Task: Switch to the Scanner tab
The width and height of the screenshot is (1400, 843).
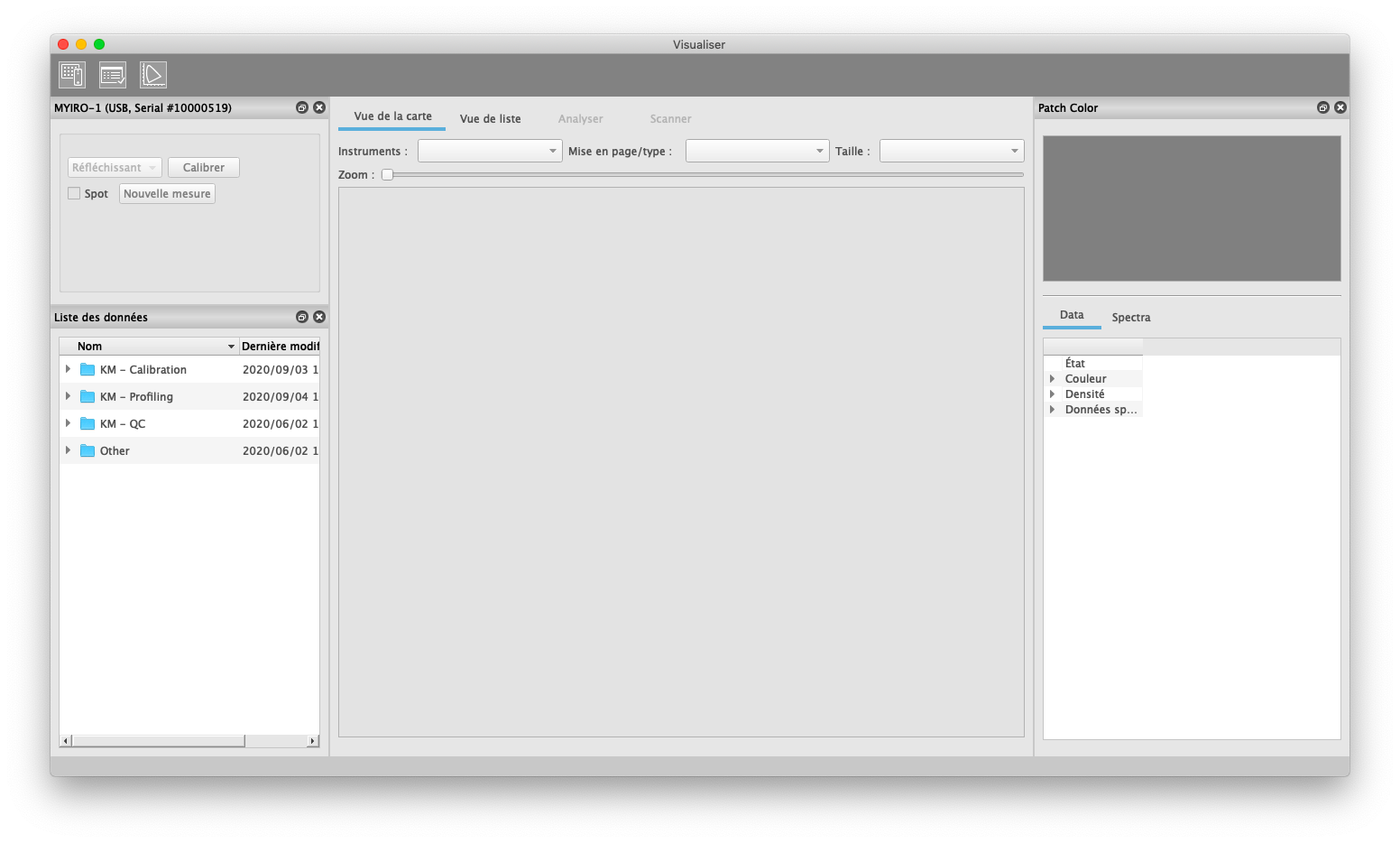Action: (670, 119)
